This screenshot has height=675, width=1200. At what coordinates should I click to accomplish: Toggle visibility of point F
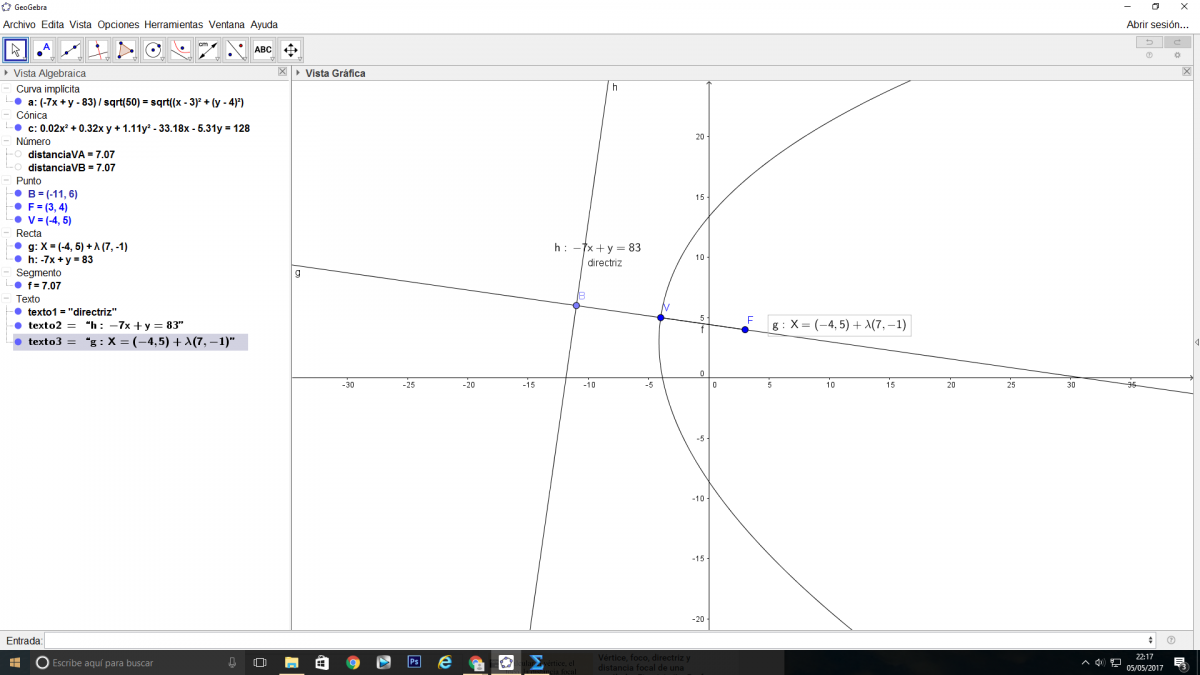pos(18,207)
